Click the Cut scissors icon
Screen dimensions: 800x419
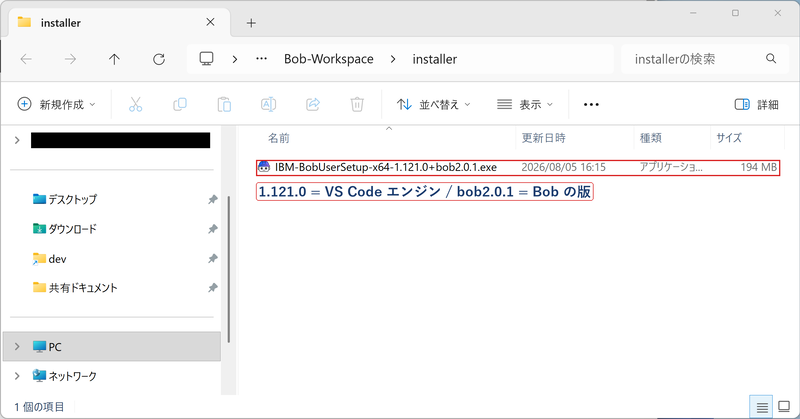(135, 105)
